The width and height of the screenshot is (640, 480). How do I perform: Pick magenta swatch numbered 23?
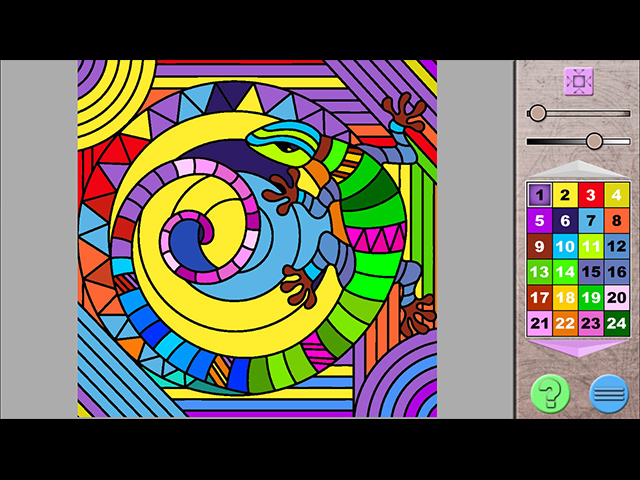tap(591, 323)
